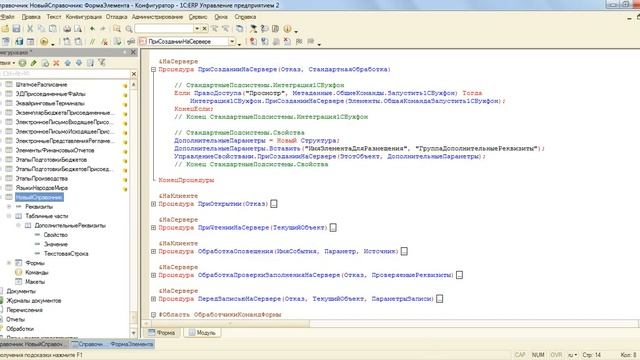Switch to the Форма tab
Image resolution: width=640 pixels, height=360 pixels.
tap(162, 333)
